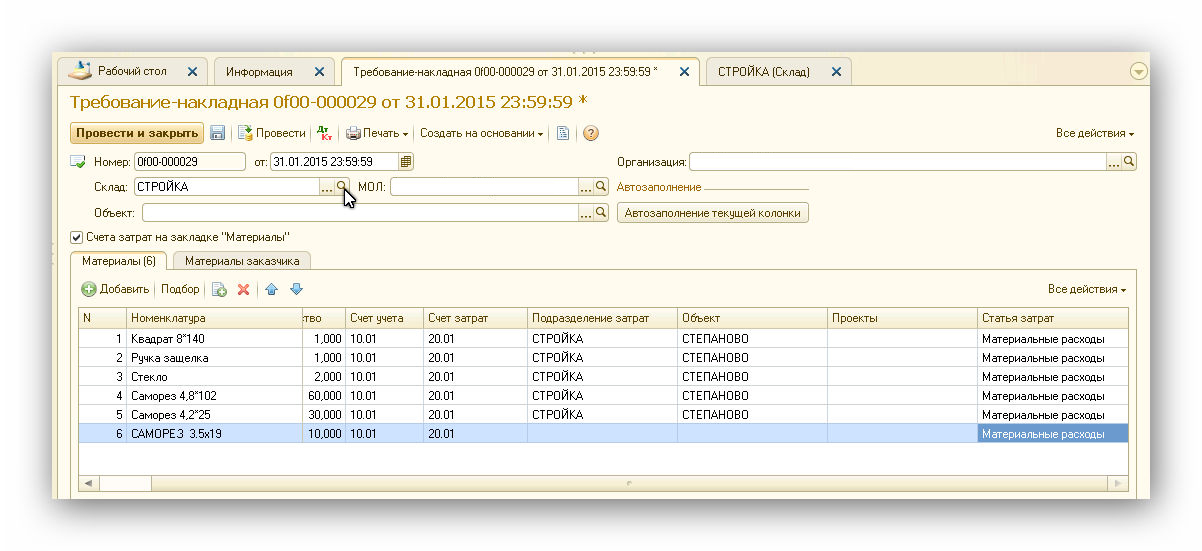The image size is (1202, 551).
Task: Open the СТРОЙКА (Склад) tab
Action: pyautogui.click(x=763, y=72)
